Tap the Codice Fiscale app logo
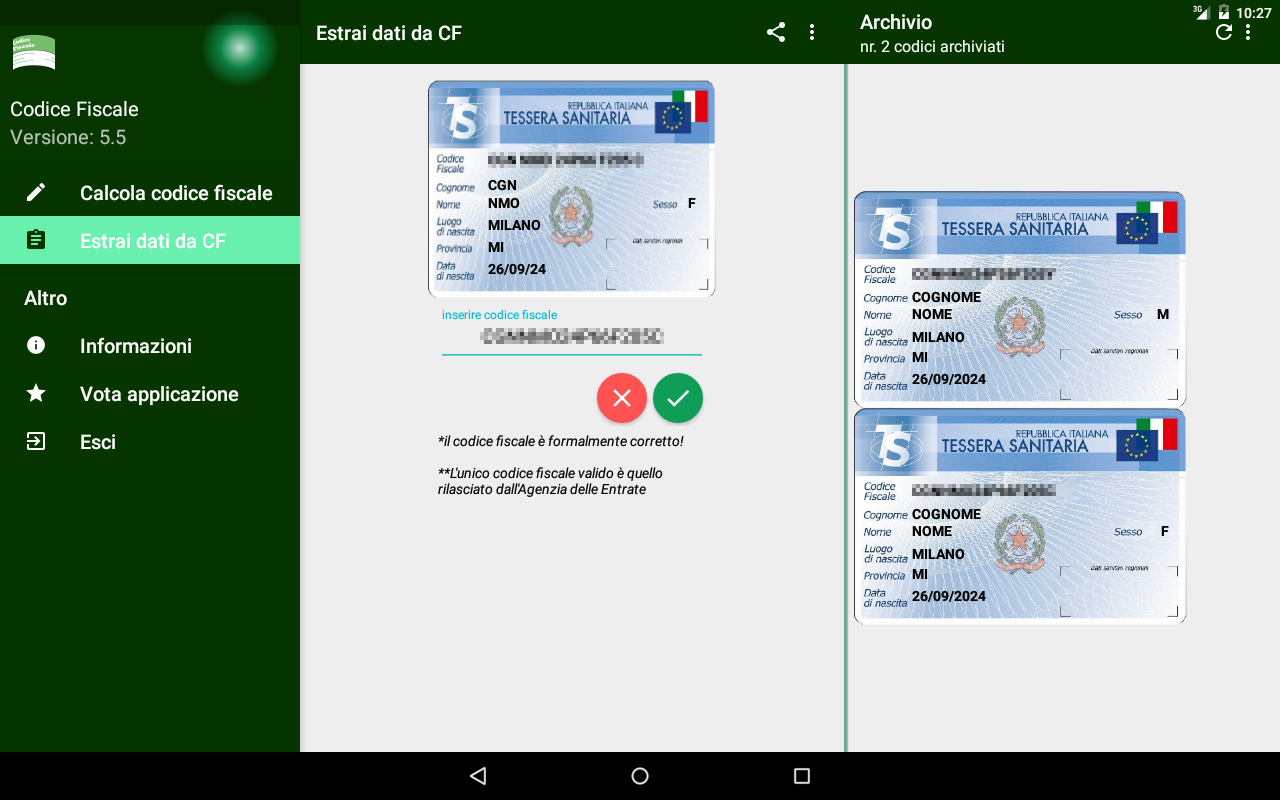This screenshot has width=1280, height=800. click(34, 52)
